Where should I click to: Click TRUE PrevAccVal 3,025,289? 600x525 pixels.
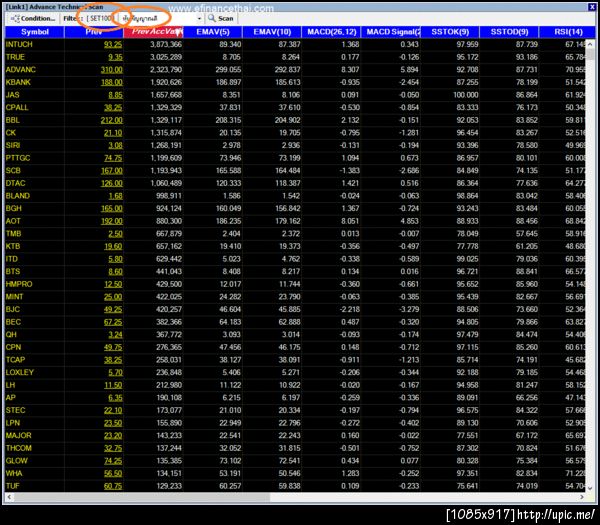pyautogui.click(x=166, y=57)
